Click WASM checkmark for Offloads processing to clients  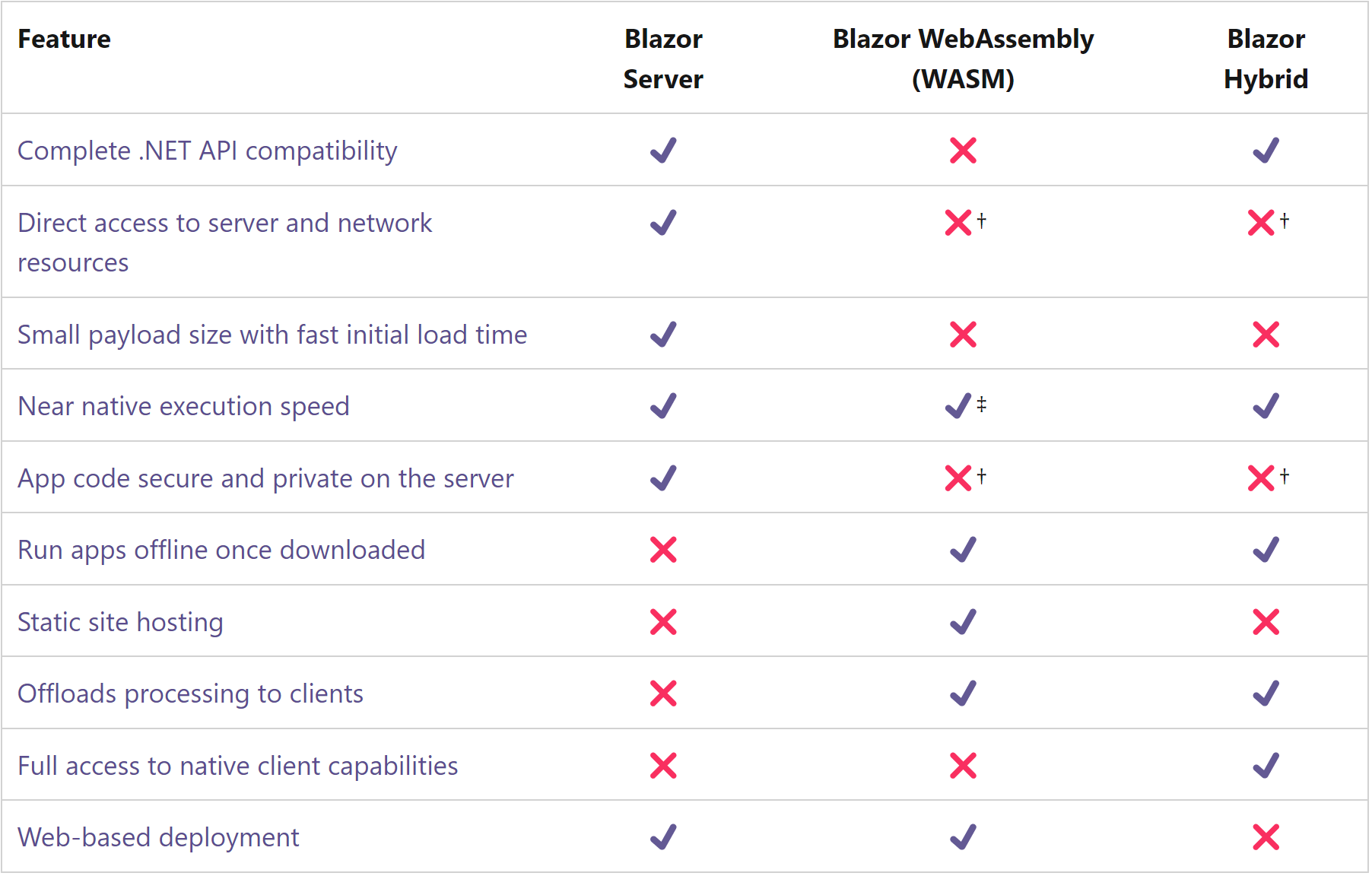click(x=963, y=693)
